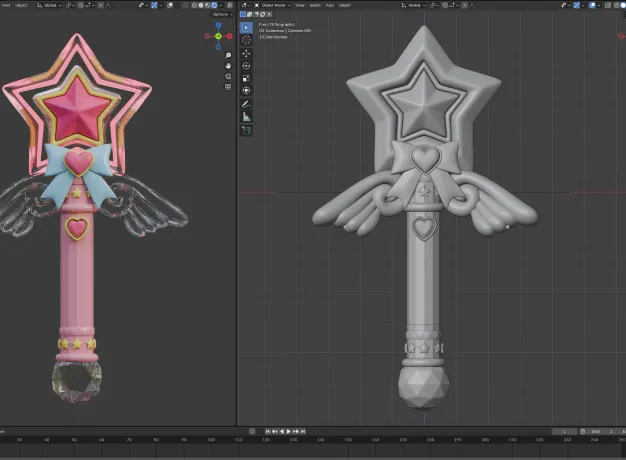This screenshot has width=626, height=460.
Task: Open Global orientation dropdown in left viewport
Action: pyautogui.click(x=49, y=5)
